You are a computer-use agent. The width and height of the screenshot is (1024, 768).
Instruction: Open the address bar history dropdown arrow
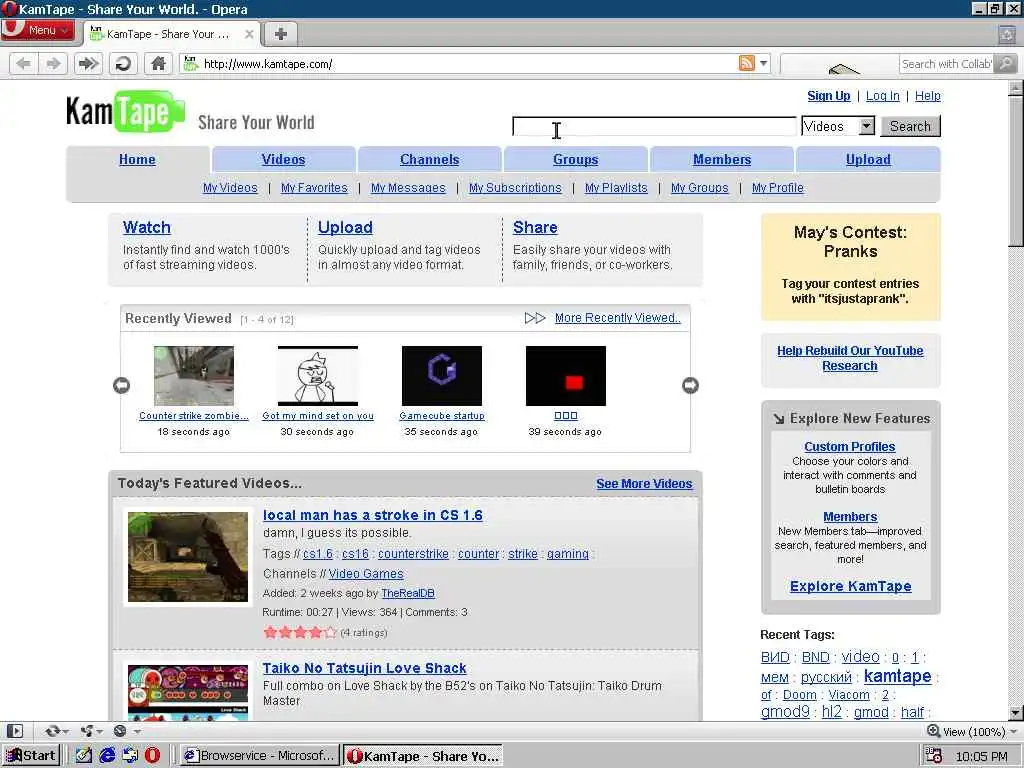[763, 63]
